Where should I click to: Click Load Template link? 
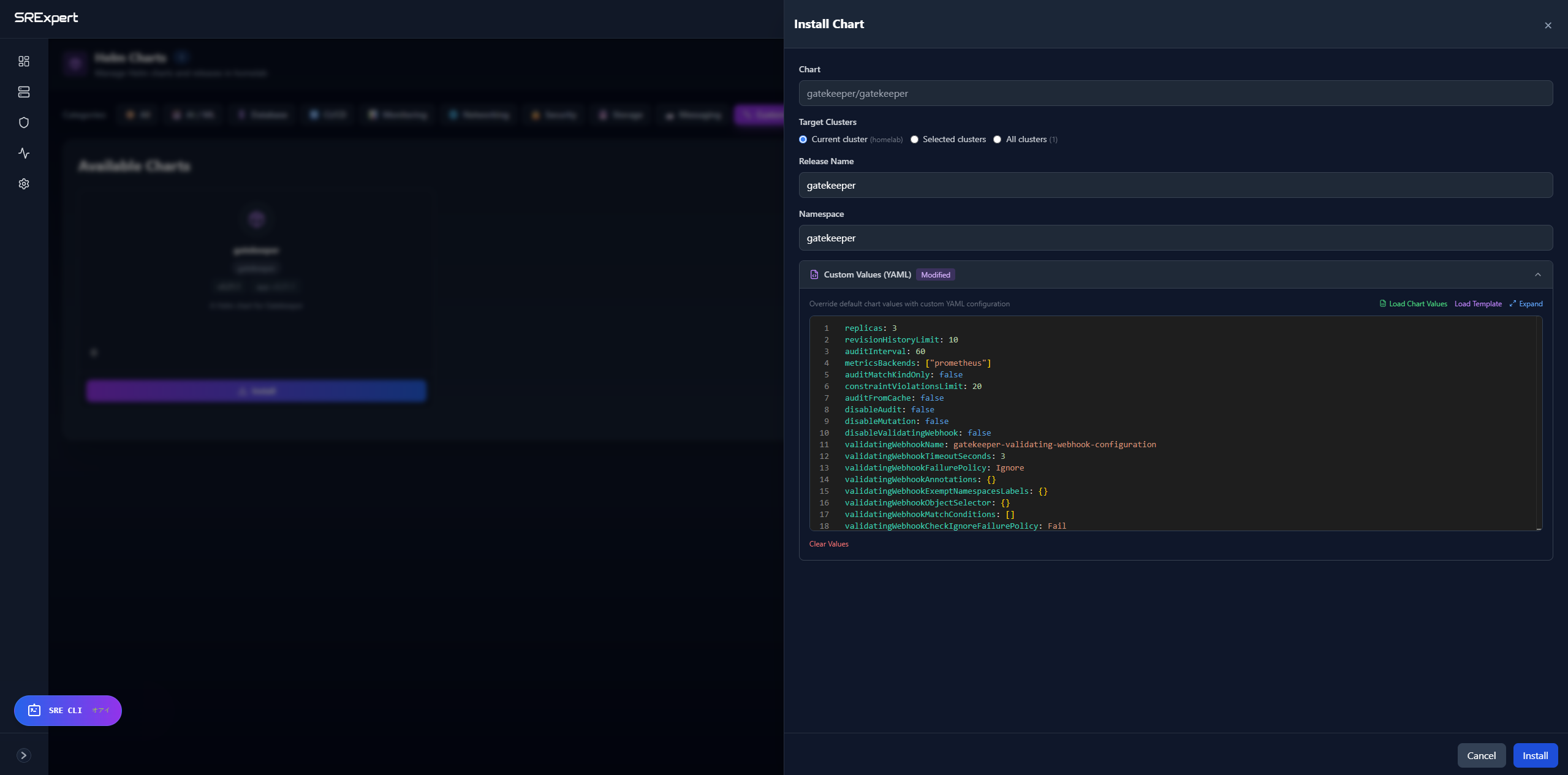[1478, 304]
